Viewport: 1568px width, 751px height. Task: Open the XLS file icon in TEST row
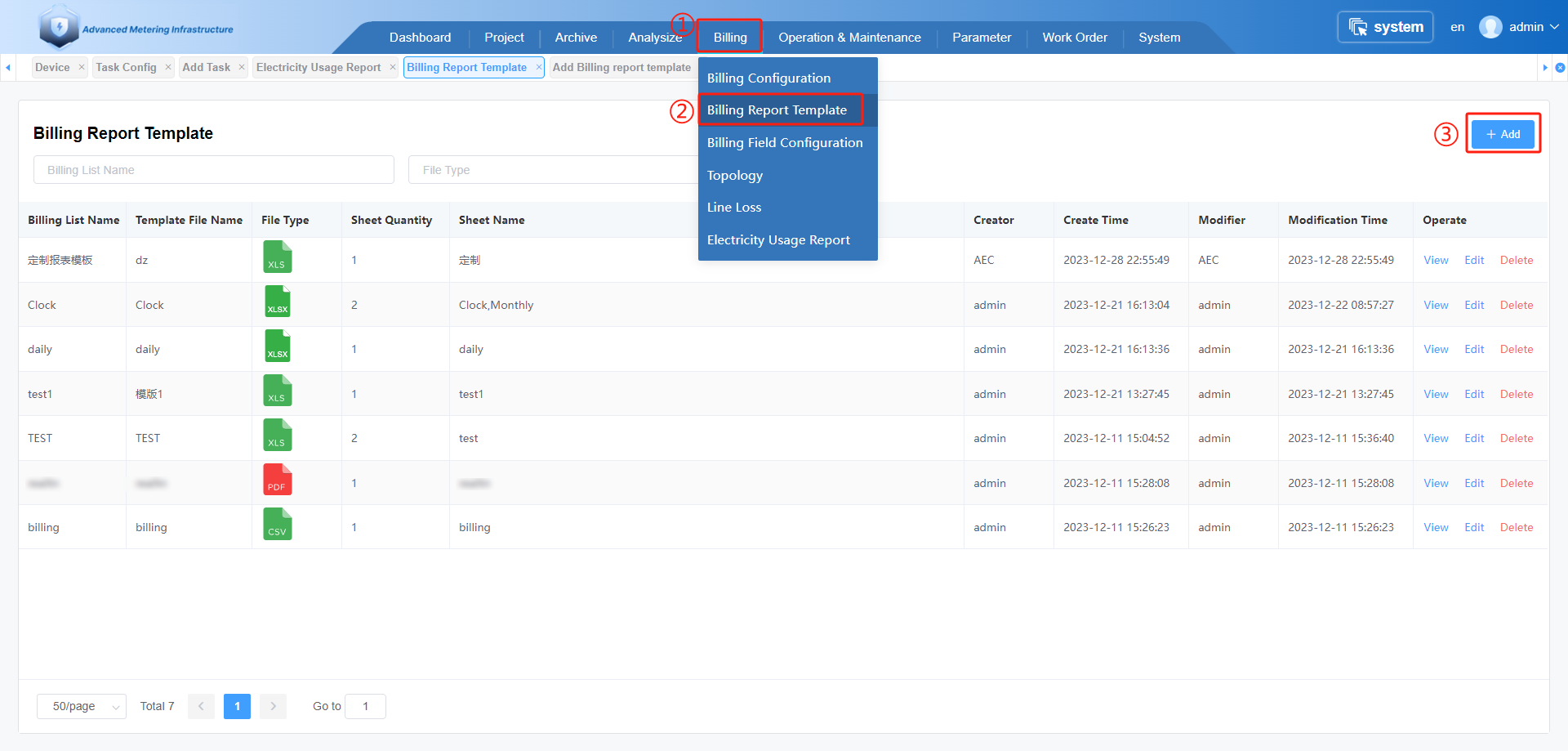pos(278,435)
